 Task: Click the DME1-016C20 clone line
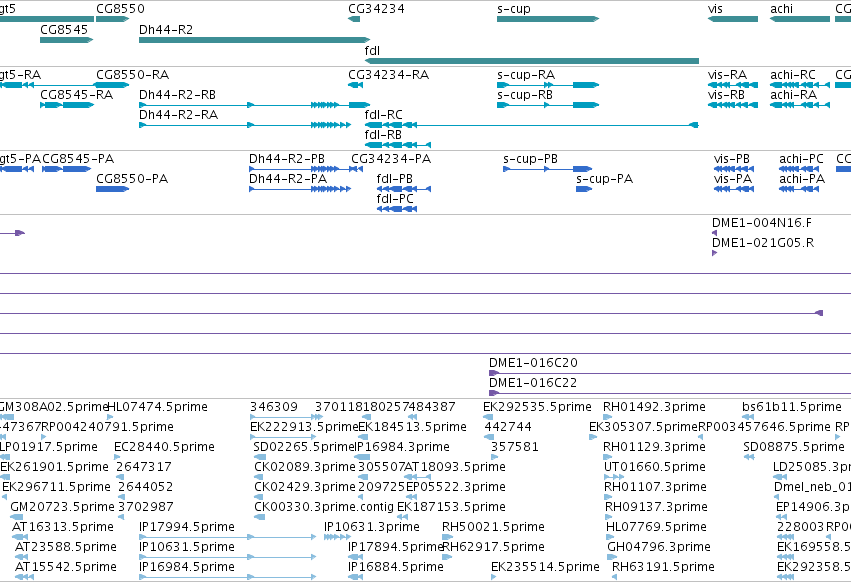pos(670,373)
